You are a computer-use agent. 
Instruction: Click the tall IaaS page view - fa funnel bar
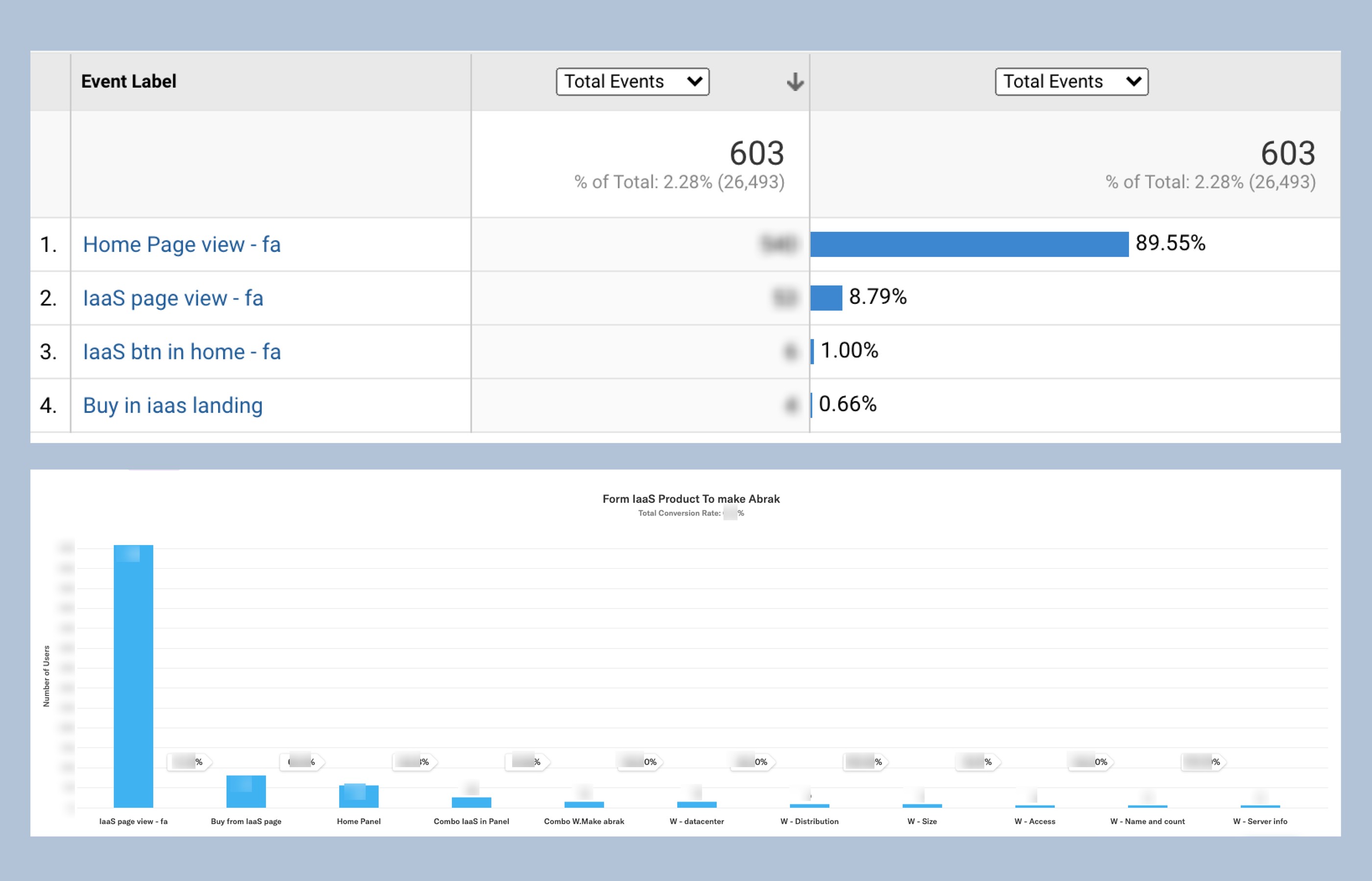(x=133, y=676)
